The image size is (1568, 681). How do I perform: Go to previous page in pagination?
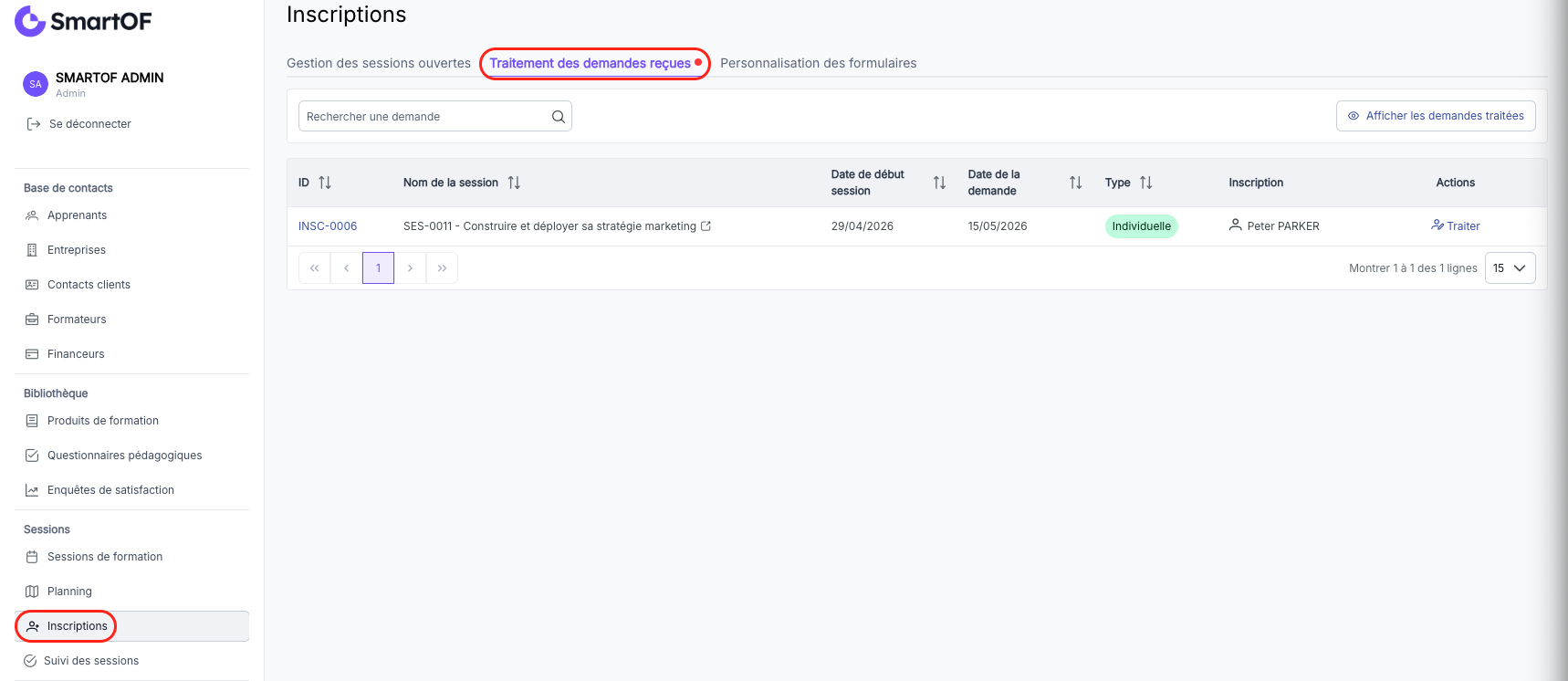point(346,268)
